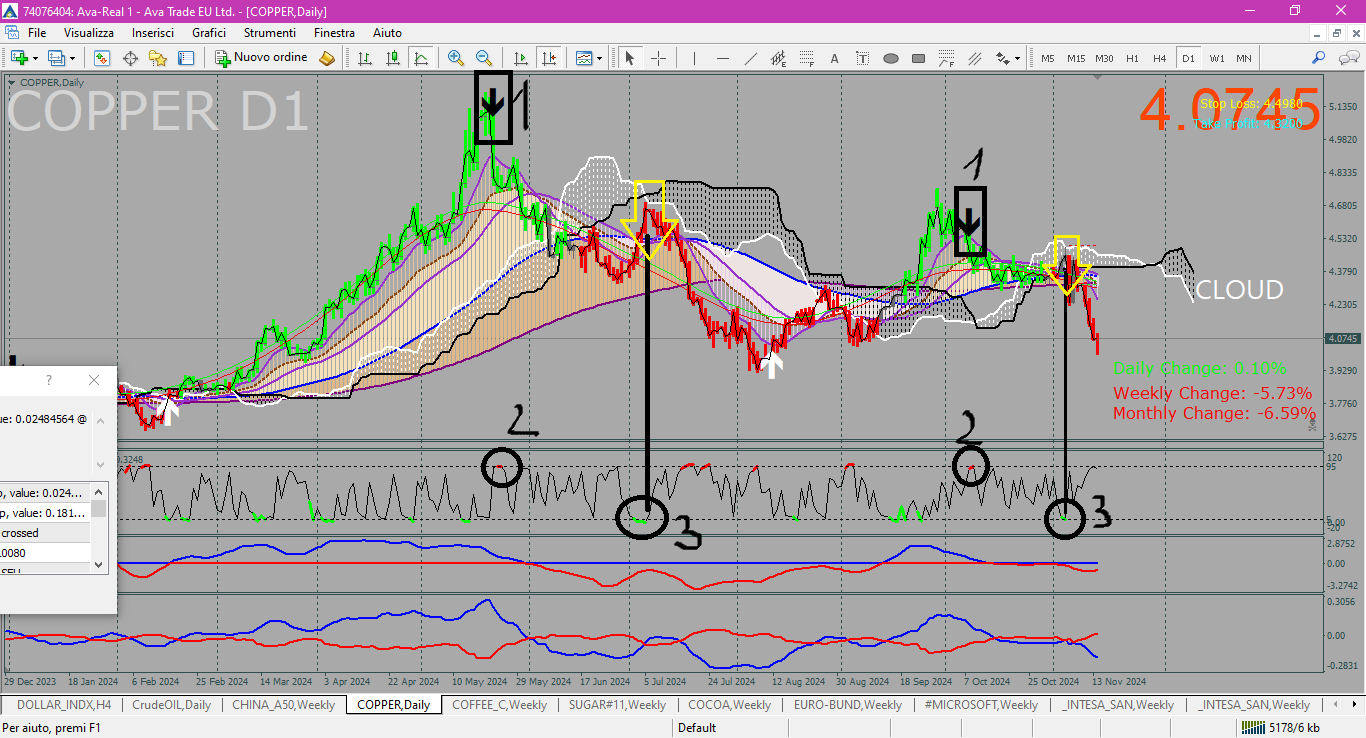Open the Data Window icon
This screenshot has height=738, width=1366.
point(130,58)
